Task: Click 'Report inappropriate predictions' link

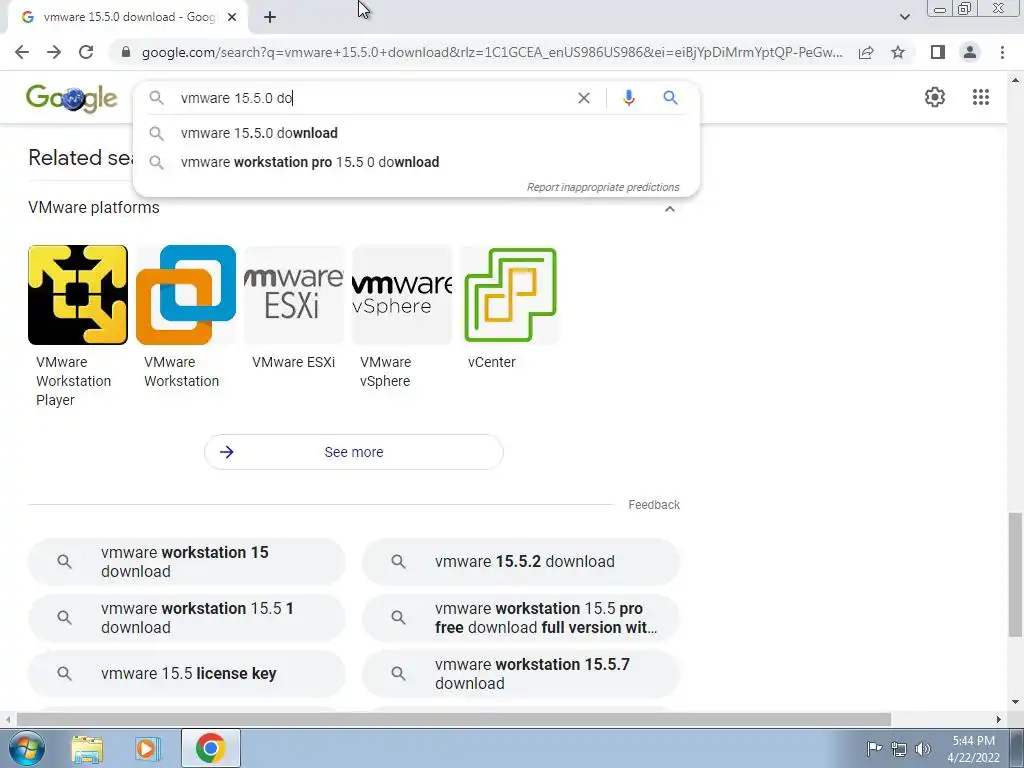Action: 603,187
